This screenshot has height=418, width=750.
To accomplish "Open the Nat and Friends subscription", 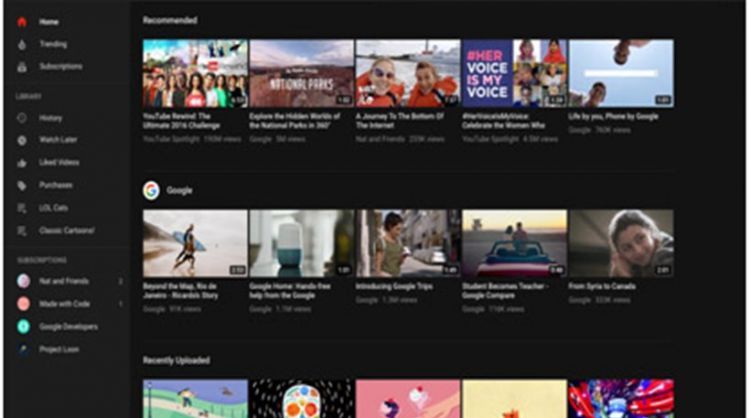I will point(62,281).
